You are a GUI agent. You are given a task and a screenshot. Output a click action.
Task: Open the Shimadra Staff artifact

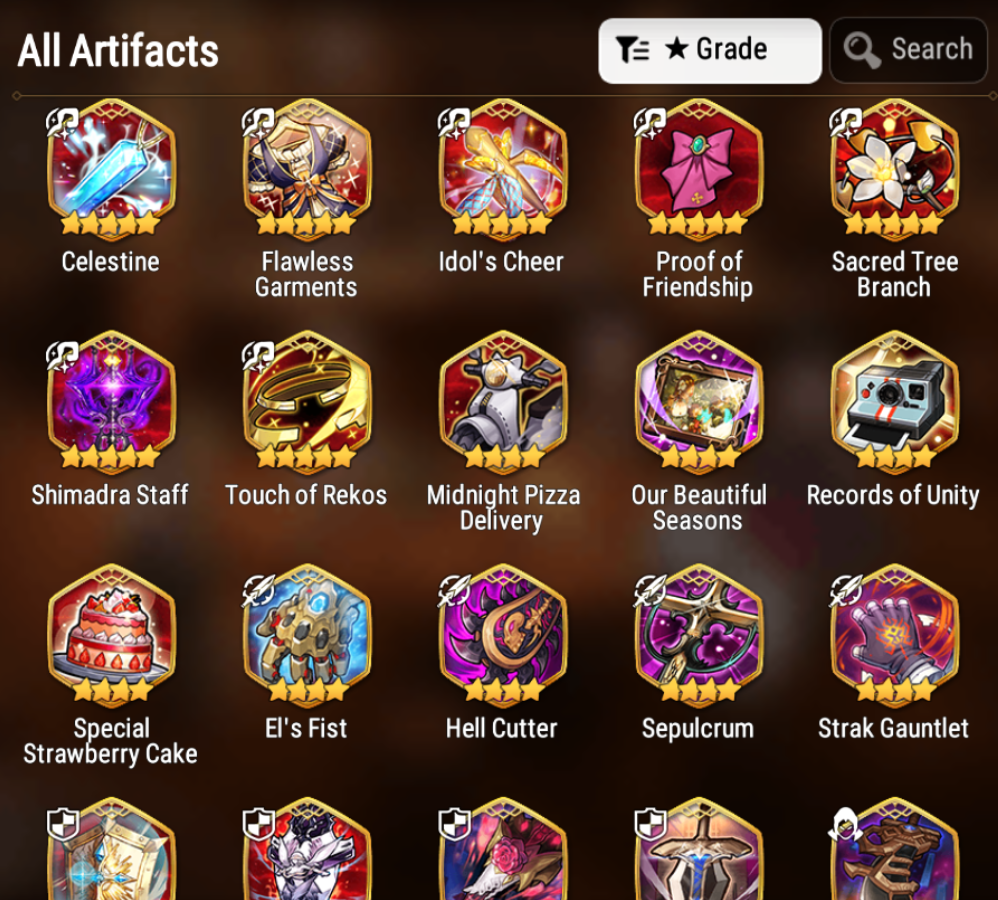111,402
